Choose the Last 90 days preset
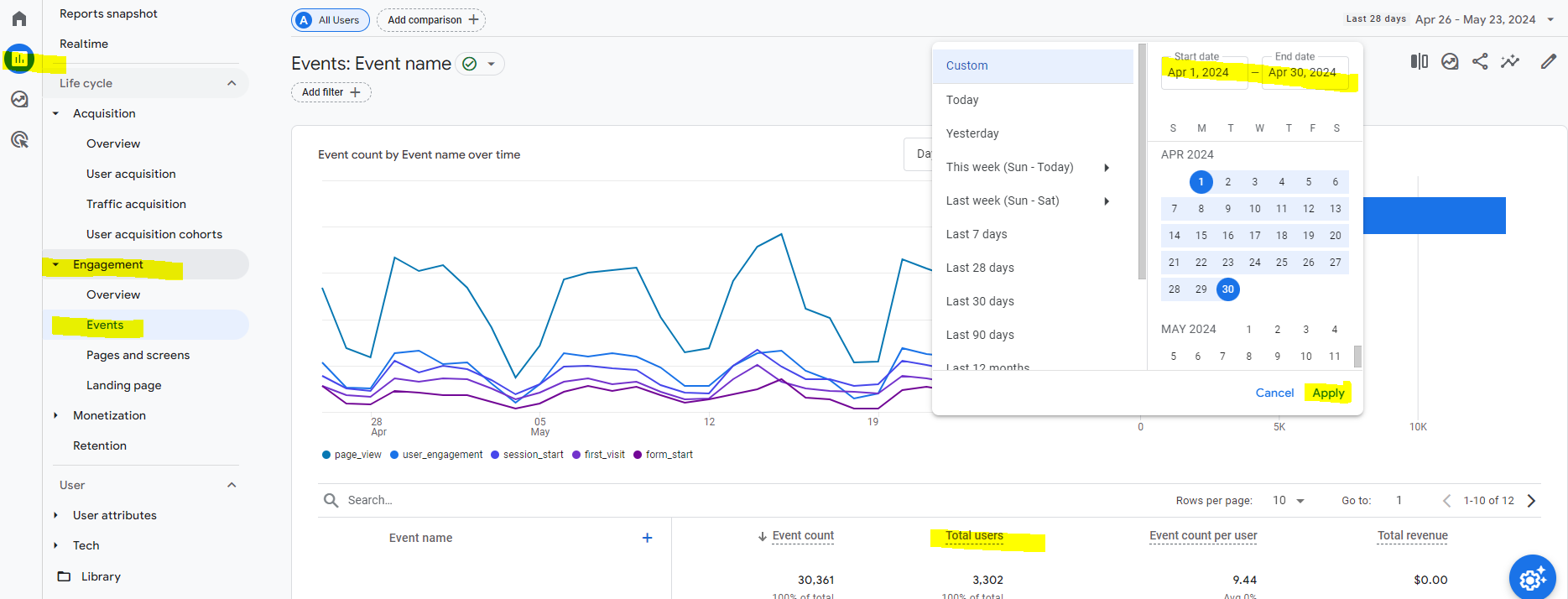Screen dimensions: 1568x599 point(980,335)
